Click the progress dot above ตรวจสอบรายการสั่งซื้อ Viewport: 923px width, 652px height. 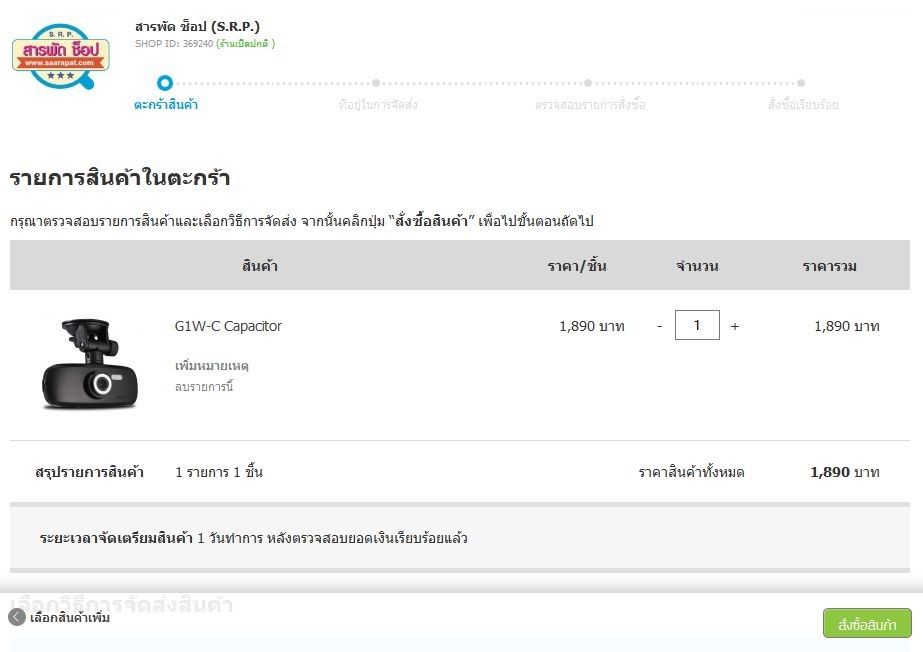pos(588,83)
